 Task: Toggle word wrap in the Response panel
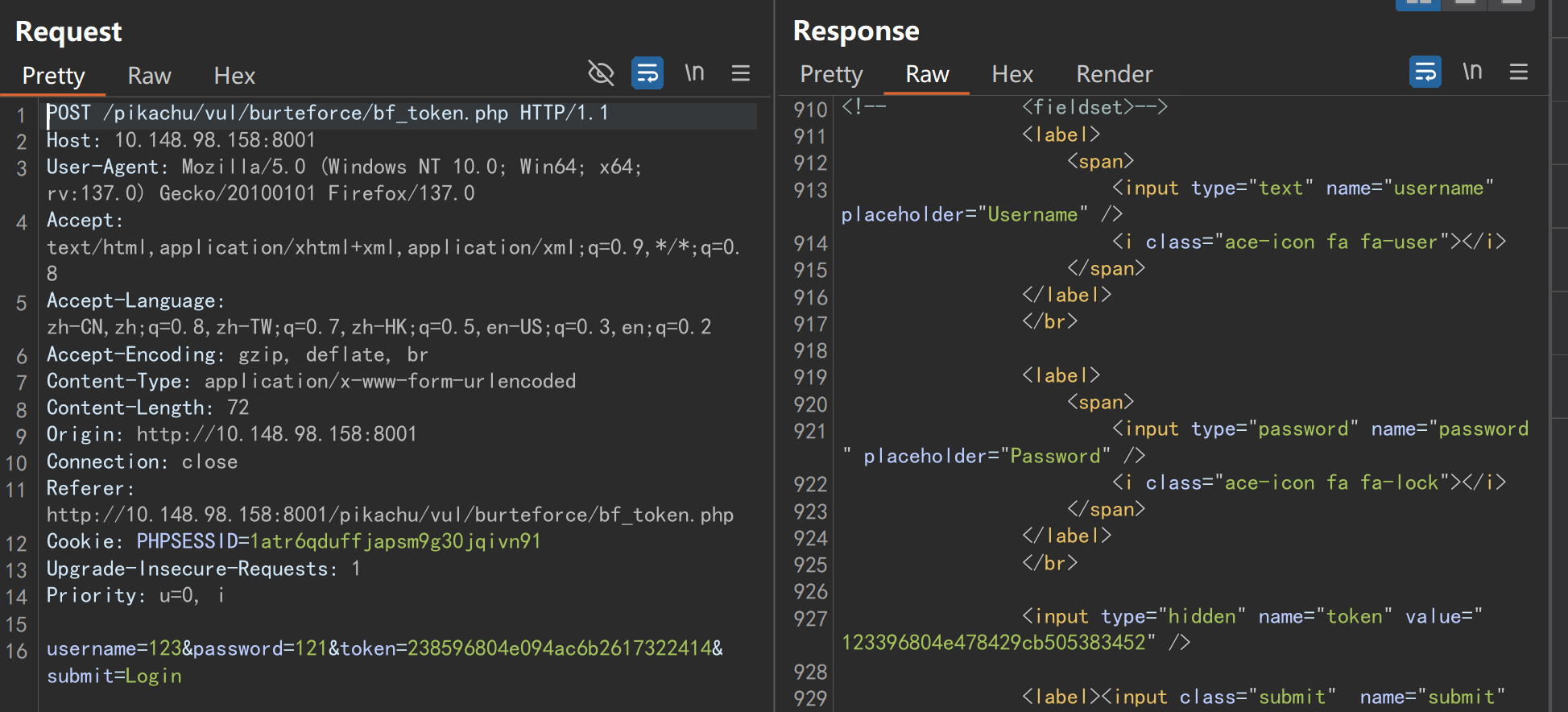pyautogui.click(x=1425, y=72)
